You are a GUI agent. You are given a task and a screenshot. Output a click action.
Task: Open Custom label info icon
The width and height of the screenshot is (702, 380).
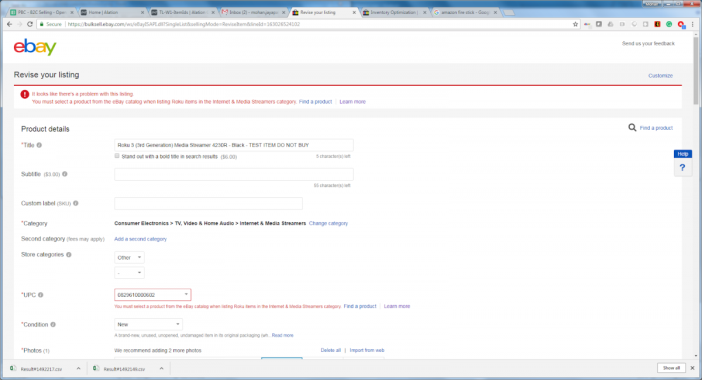(76, 203)
